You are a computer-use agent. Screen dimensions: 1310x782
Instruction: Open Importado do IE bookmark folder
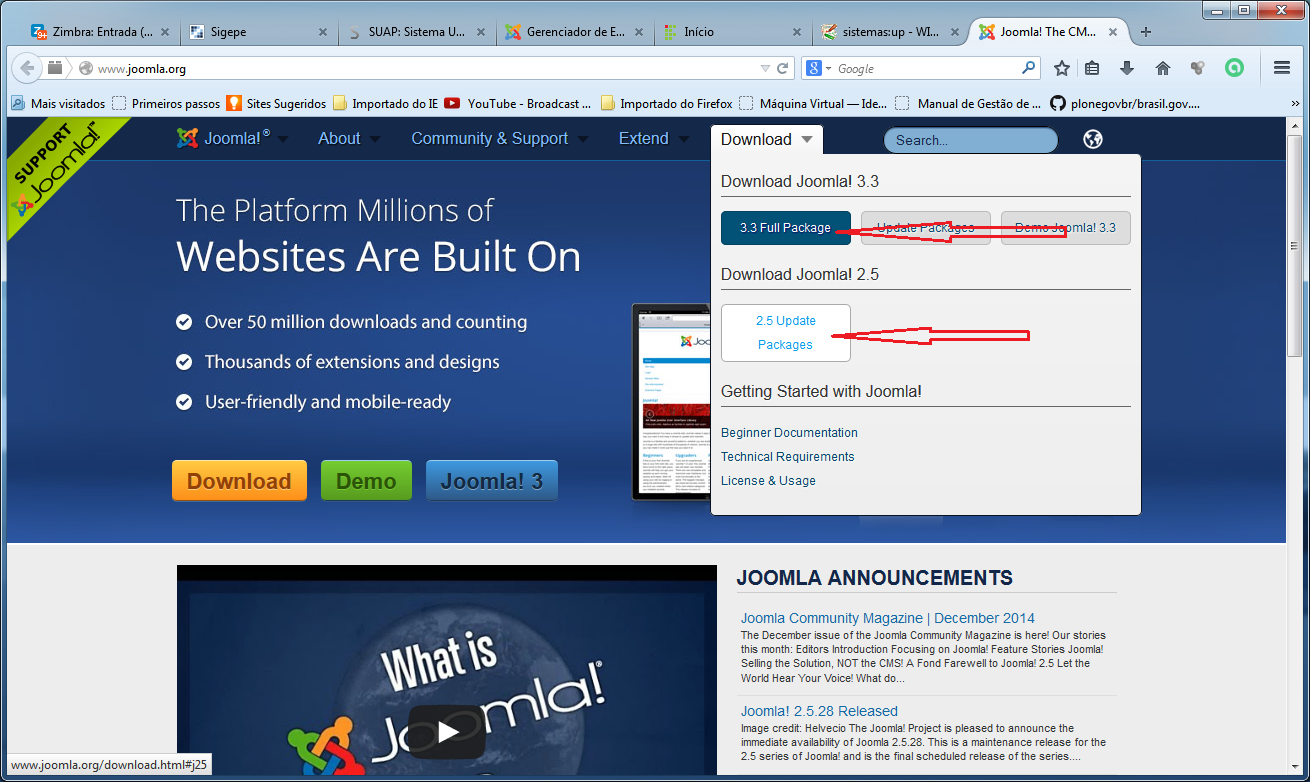pos(385,103)
